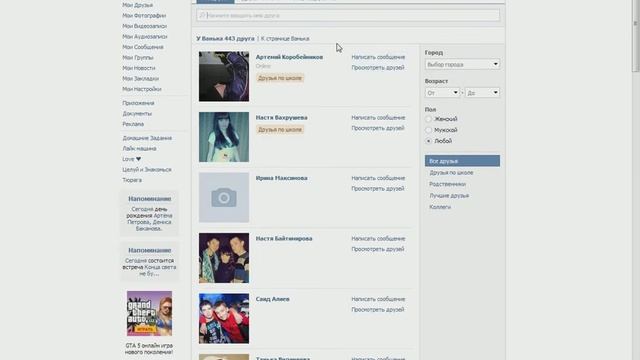Viewport: 640px width, 360px height.
Task: Open Настя Бахрушева's avatar photo
Action: 224,137
